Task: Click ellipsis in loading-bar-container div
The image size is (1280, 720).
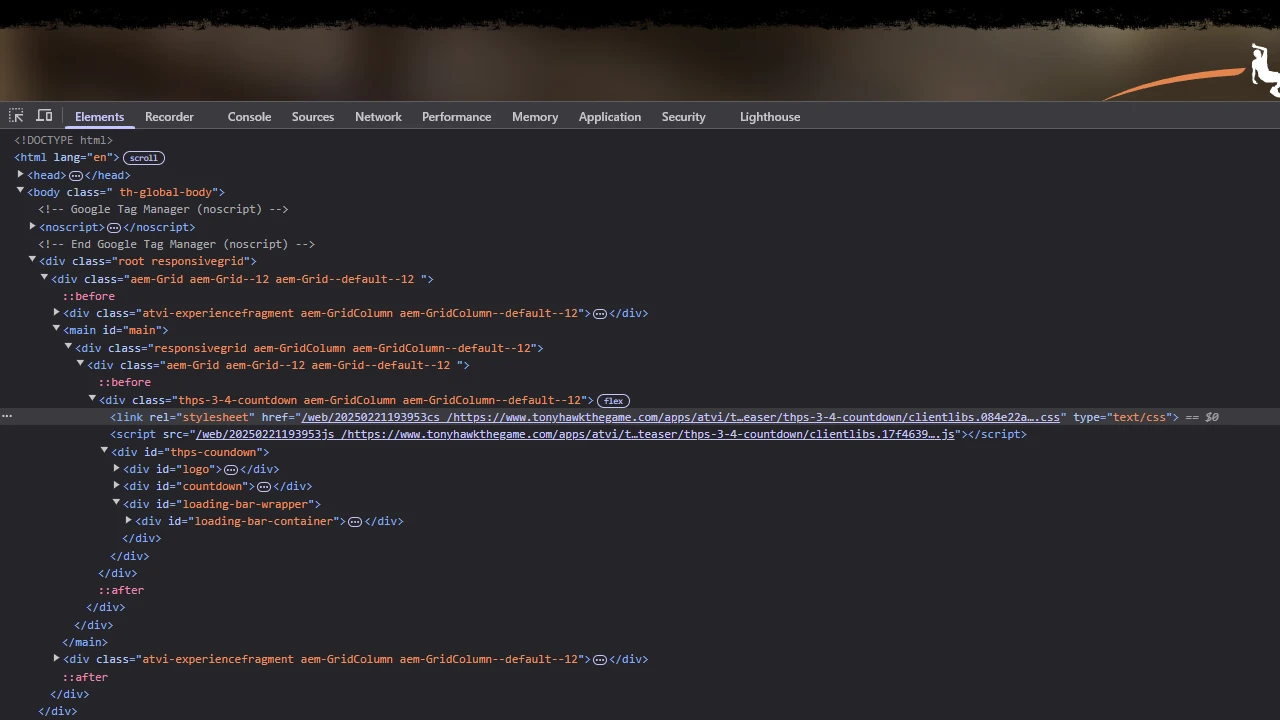Action: pos(354,521)
